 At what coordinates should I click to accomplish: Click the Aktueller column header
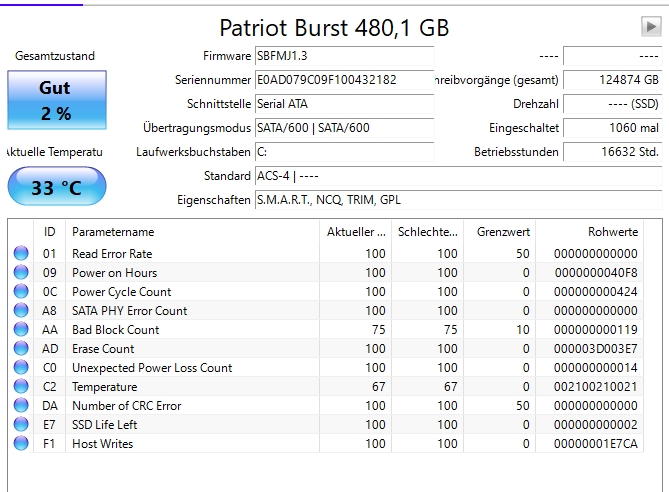coord(355,232)
